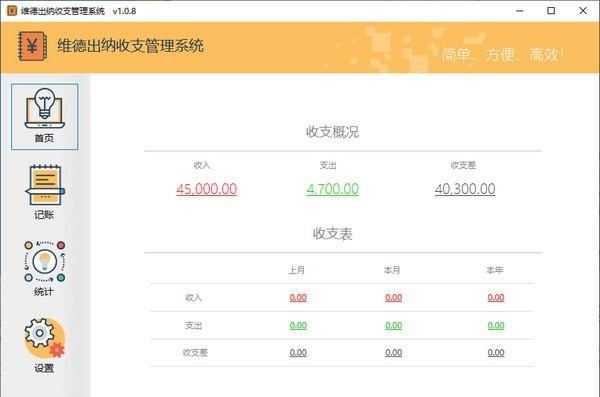
Task: Open this month's 收支差 0.00 link
Action: click(393, 353)
